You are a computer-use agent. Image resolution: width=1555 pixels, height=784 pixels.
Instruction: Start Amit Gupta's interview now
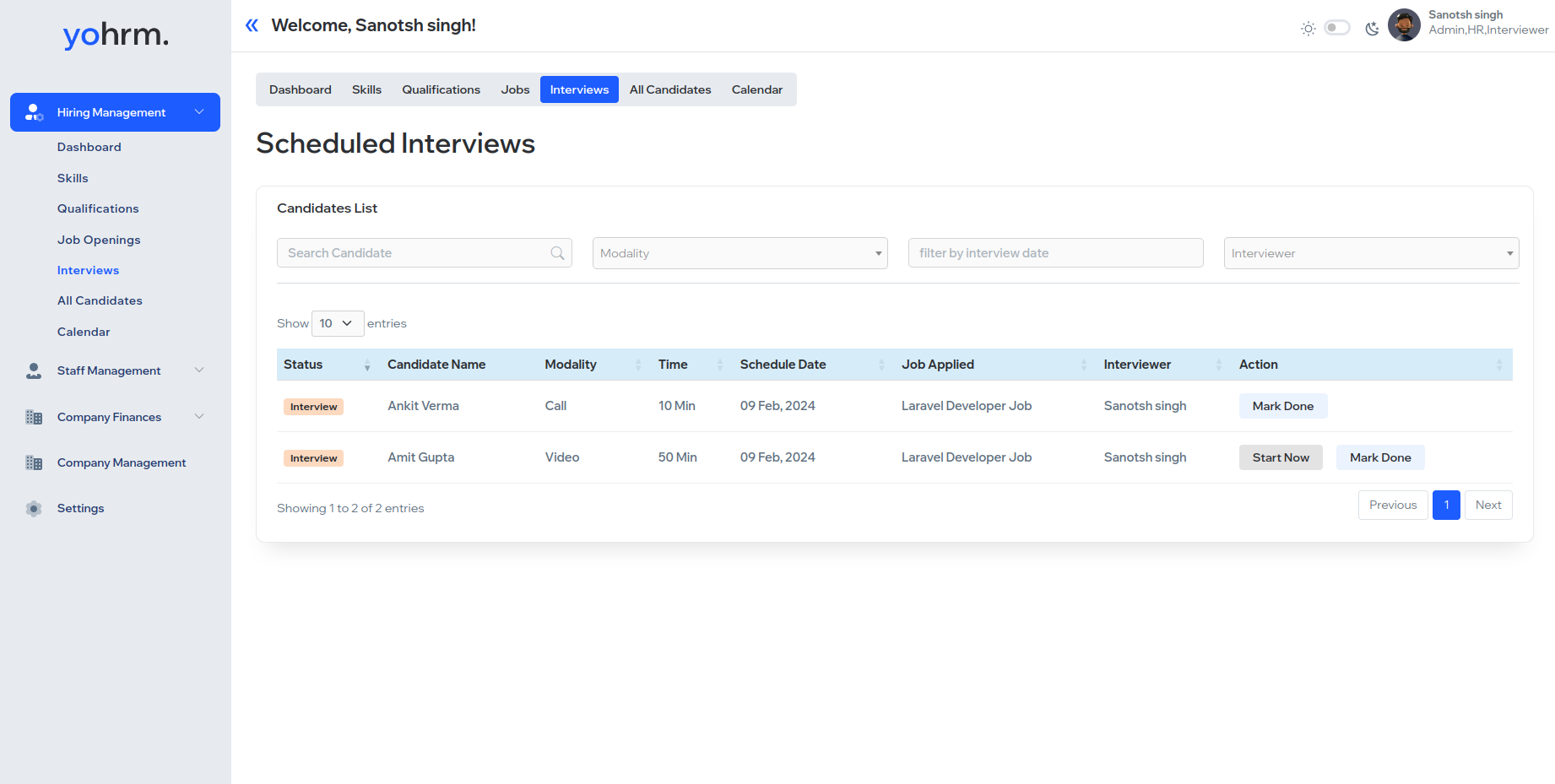click(x=1281, y=457)
